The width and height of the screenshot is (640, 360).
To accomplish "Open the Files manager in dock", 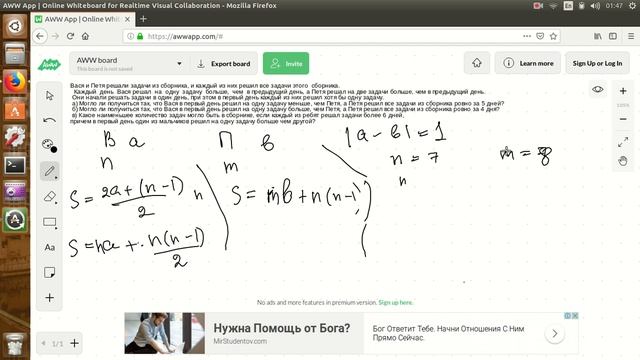I will pos(15,54).
